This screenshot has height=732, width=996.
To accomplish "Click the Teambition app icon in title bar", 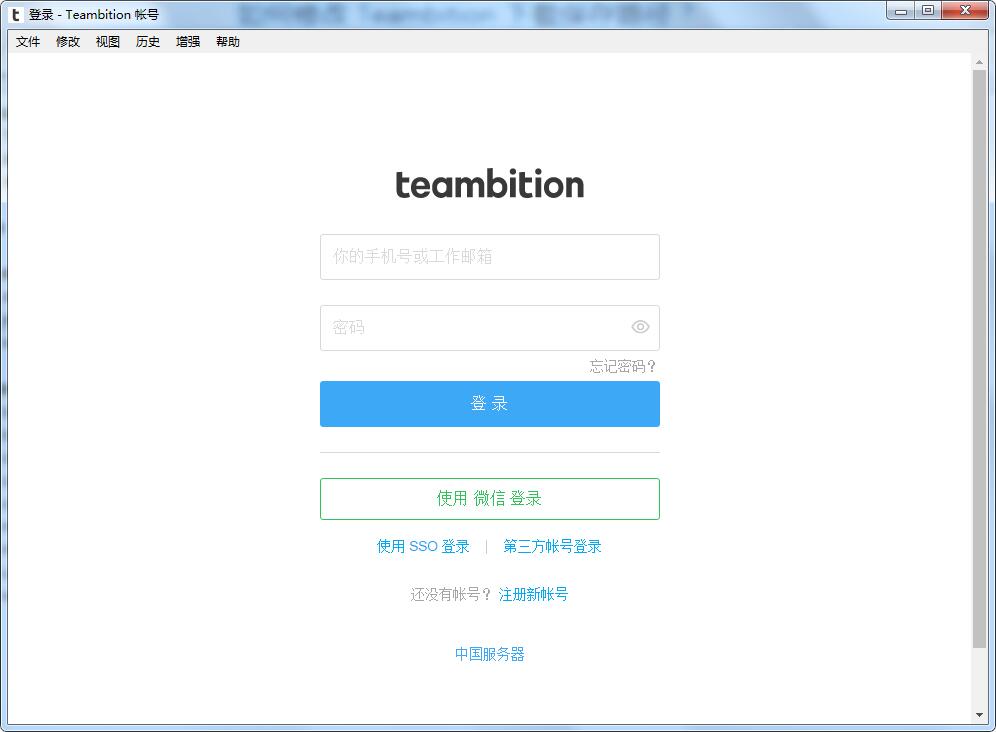I will pos(16,14).
